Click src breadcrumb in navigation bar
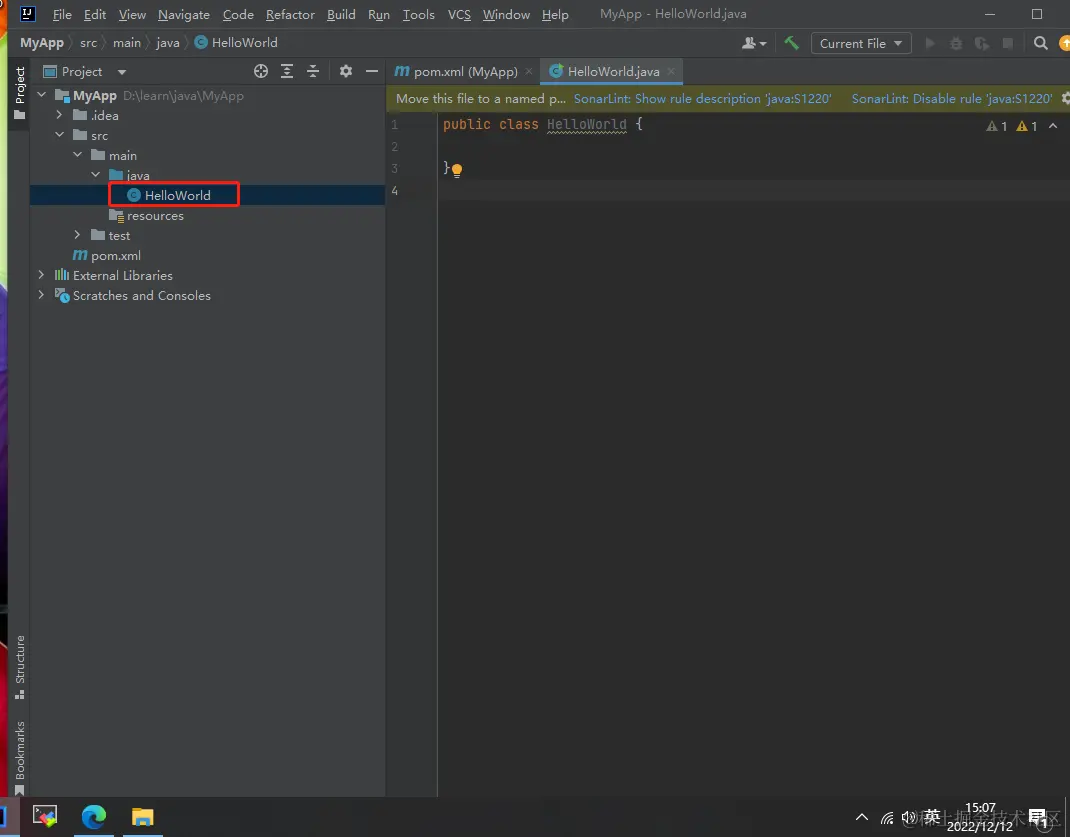Image resolution: width=1070 pixels, height=837 pixels. (x=89, y=42)
